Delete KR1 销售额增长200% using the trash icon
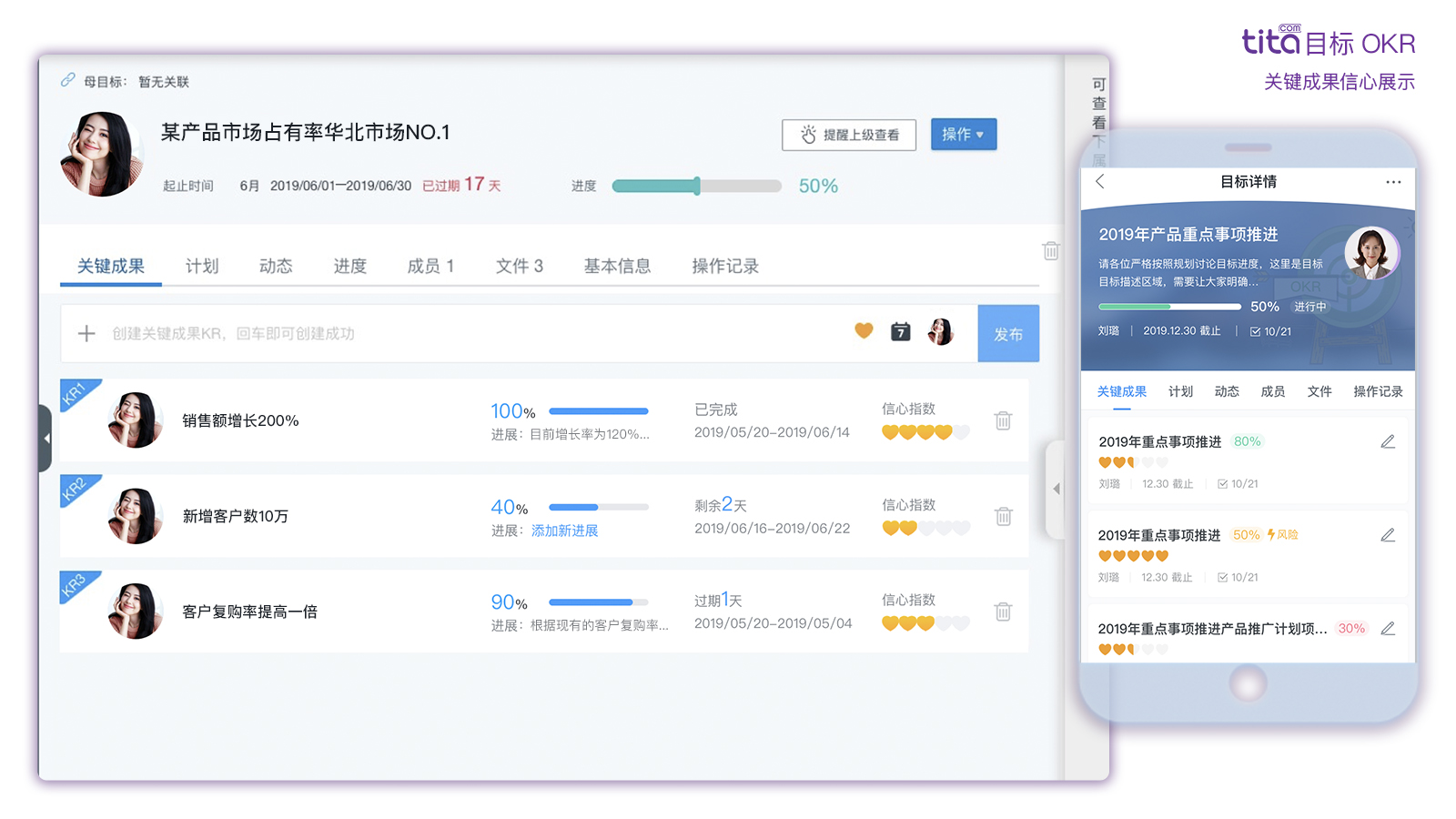This screenshot has width=1456, height=819. coord(1003,420)
